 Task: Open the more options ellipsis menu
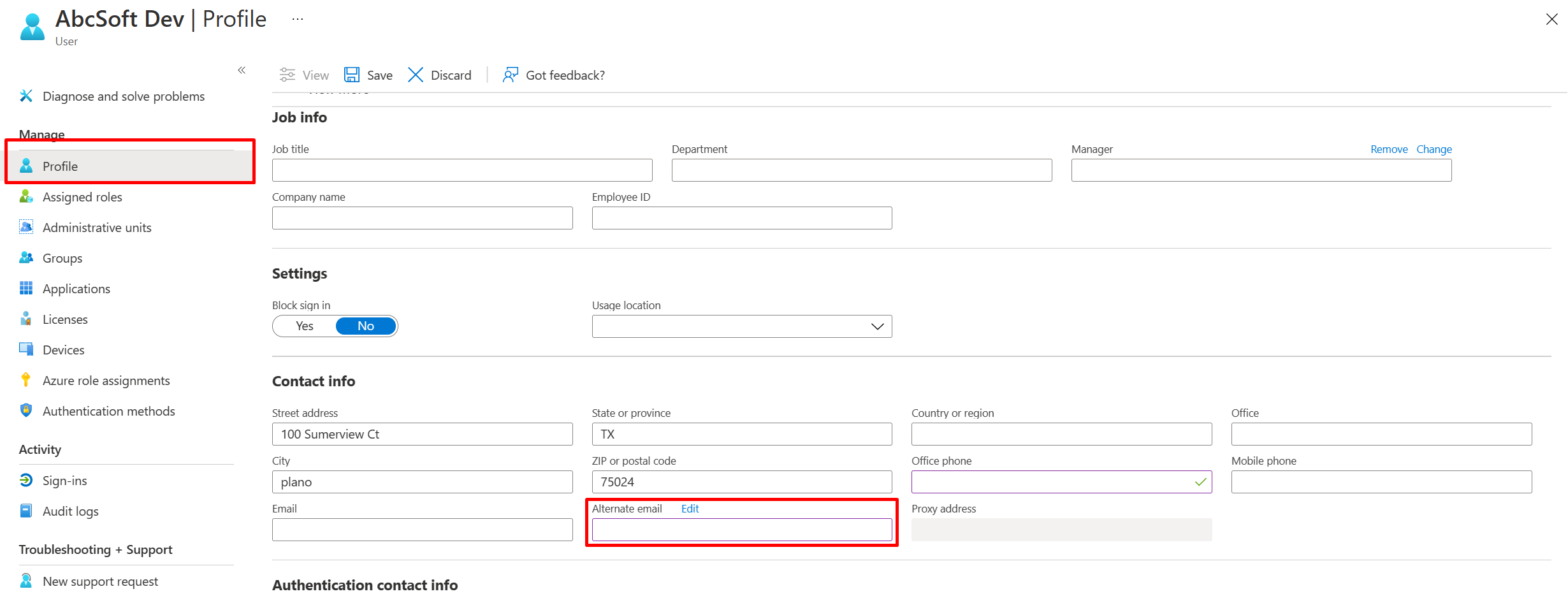coord(297,19)
